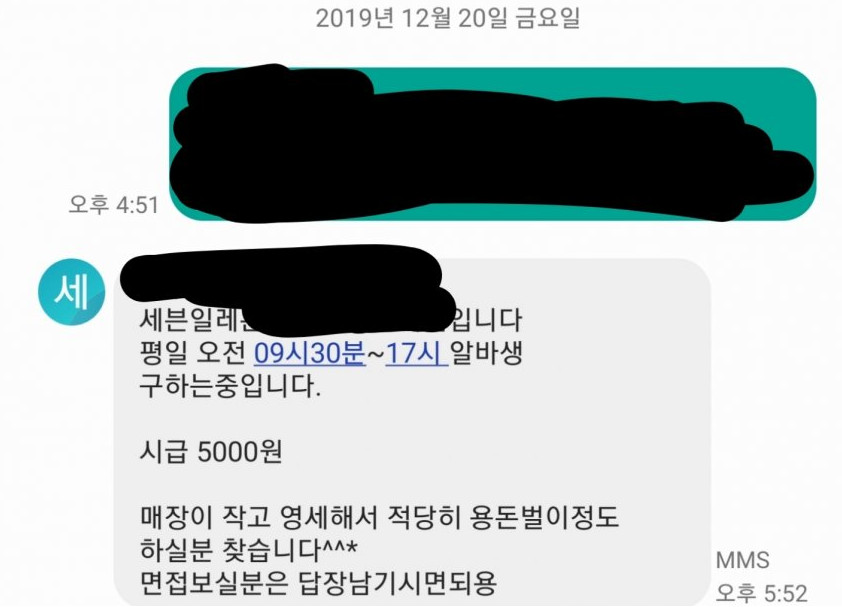Open the 17시 time link

point(416,353)
